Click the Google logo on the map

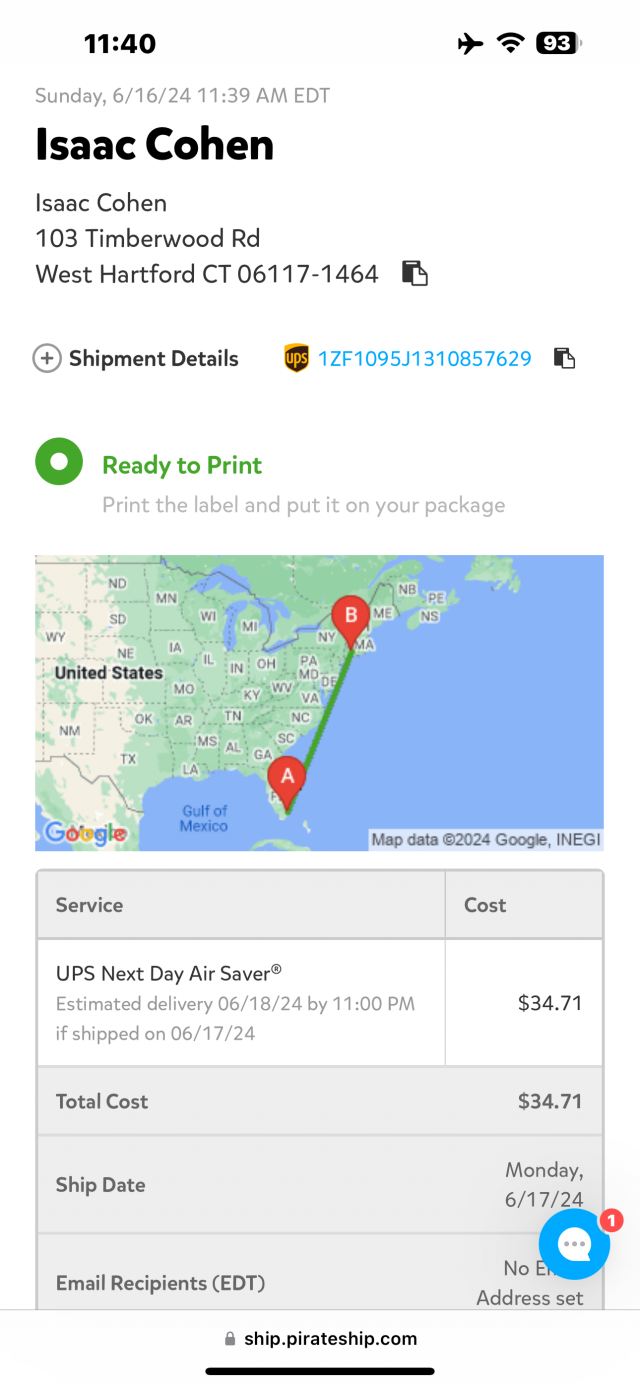click(x=86, y=832)
